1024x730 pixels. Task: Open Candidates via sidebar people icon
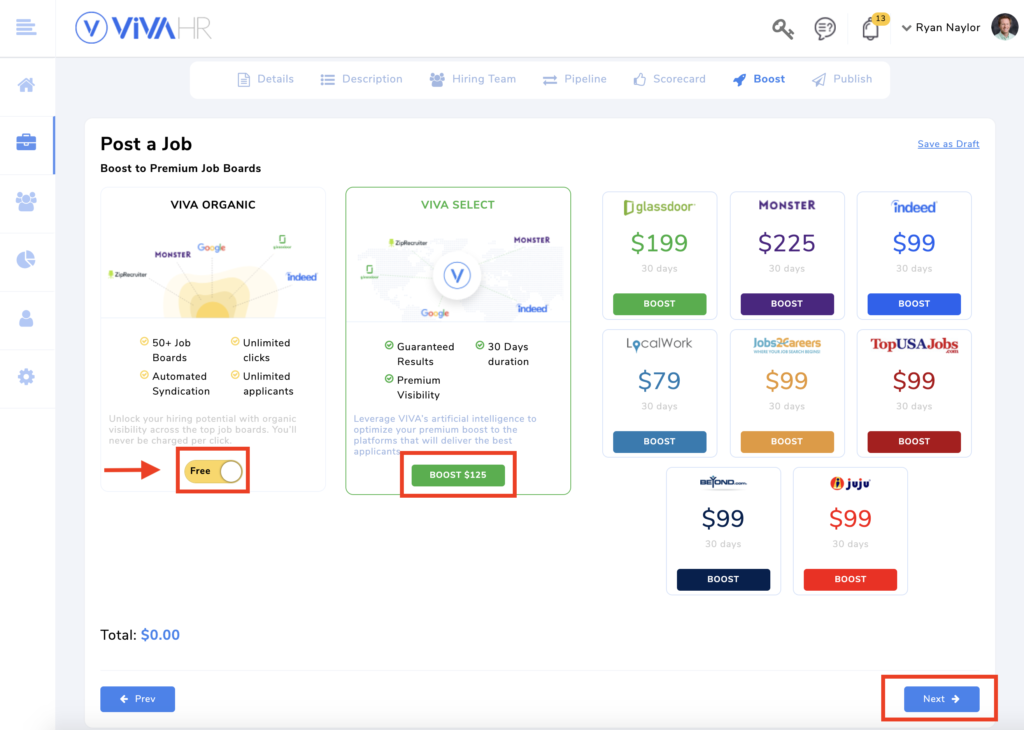[26, 201]
